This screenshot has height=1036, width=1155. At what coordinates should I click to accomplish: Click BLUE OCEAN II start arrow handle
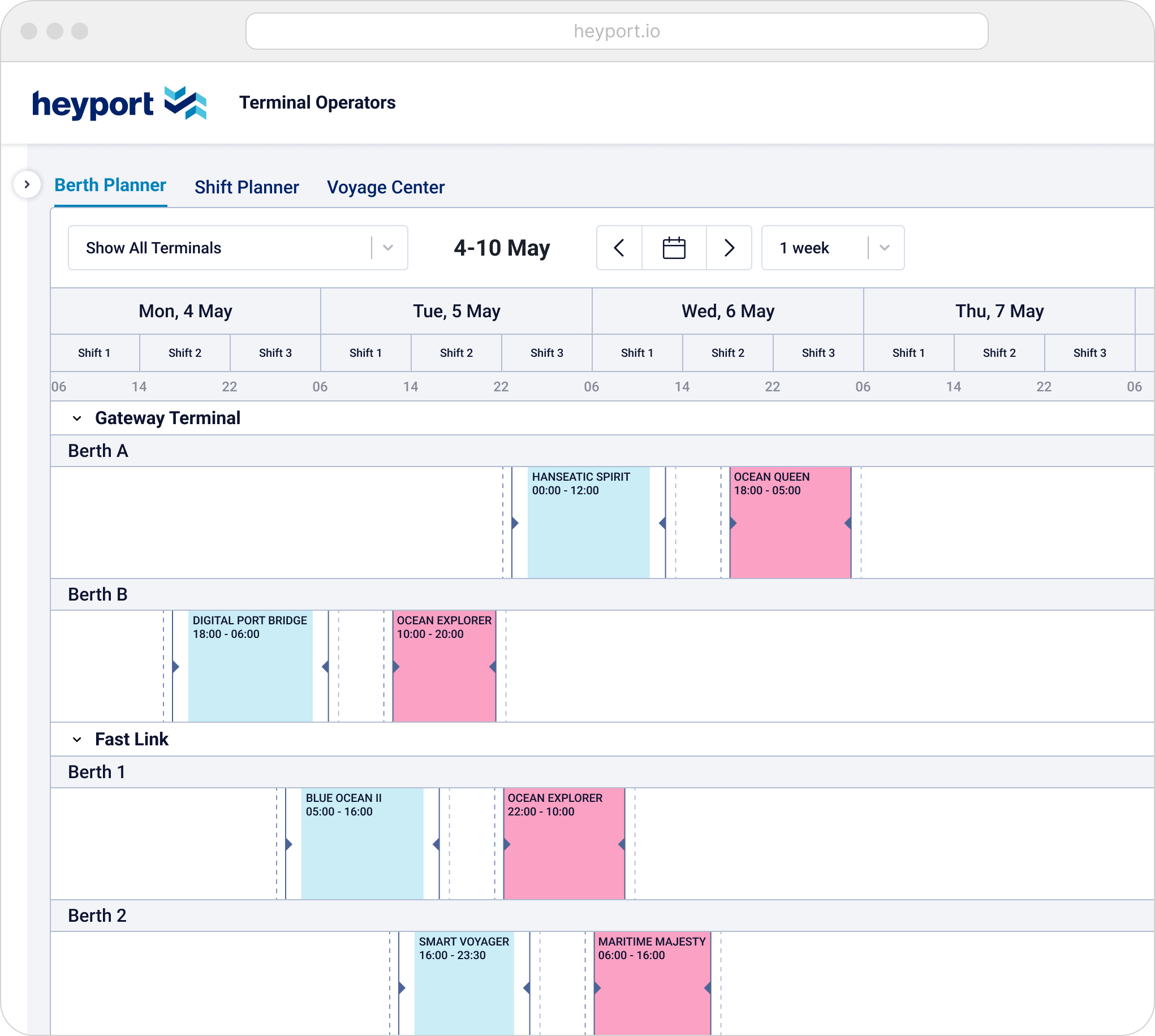[289, 844]
